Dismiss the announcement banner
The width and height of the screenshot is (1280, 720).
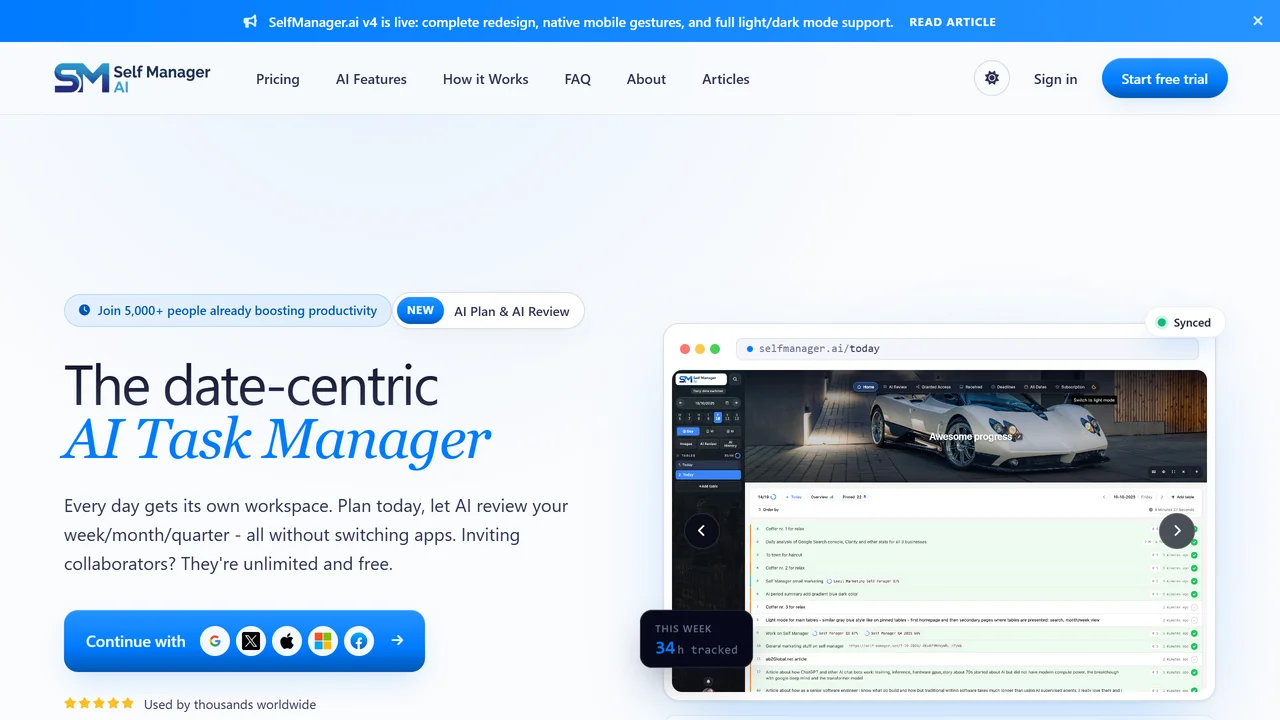1258,21
